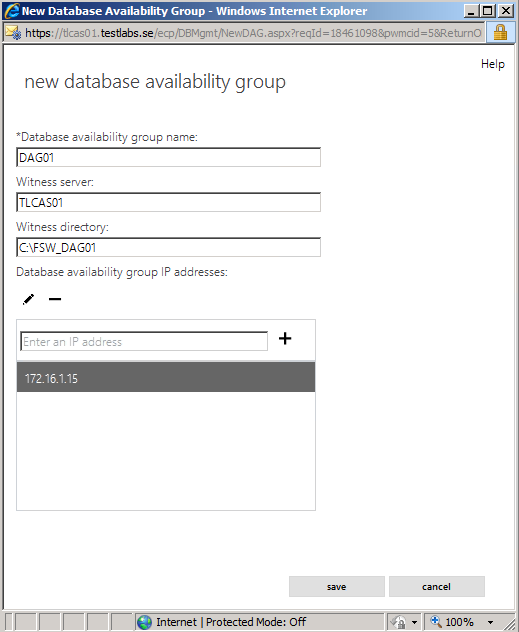Click the page icon left of the URL
The image size is (519, 632).
pyautogui.click(x=13, y=33)
